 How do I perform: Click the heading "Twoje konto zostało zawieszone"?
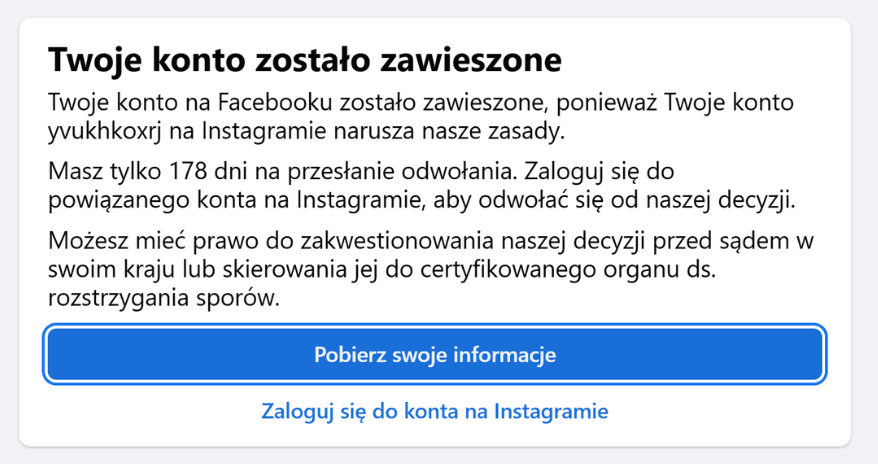(305, 60)
